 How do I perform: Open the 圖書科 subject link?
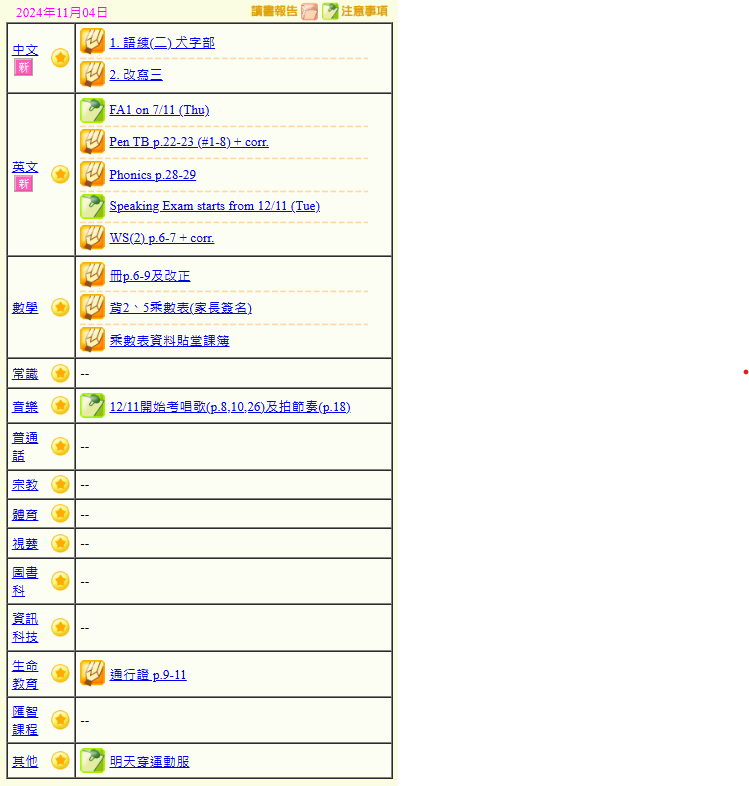click(x=25, y=581)
